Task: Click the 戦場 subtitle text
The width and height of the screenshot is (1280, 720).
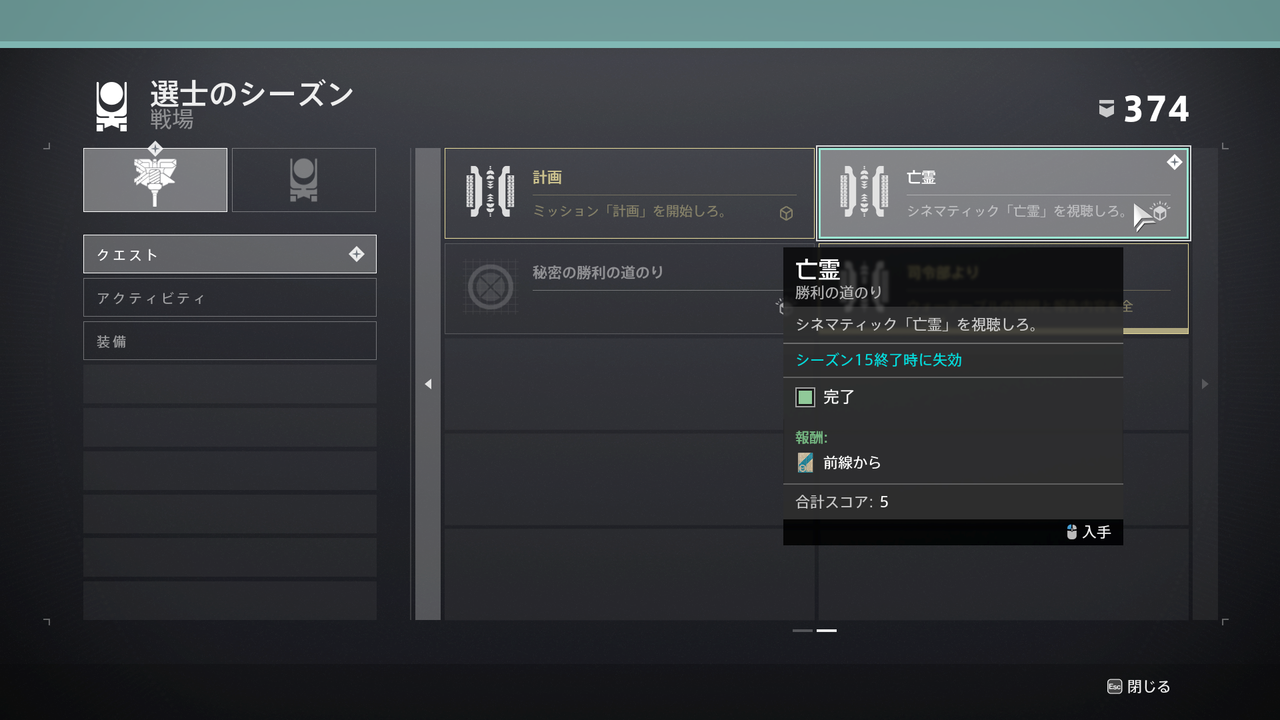Action: (172, 120)
